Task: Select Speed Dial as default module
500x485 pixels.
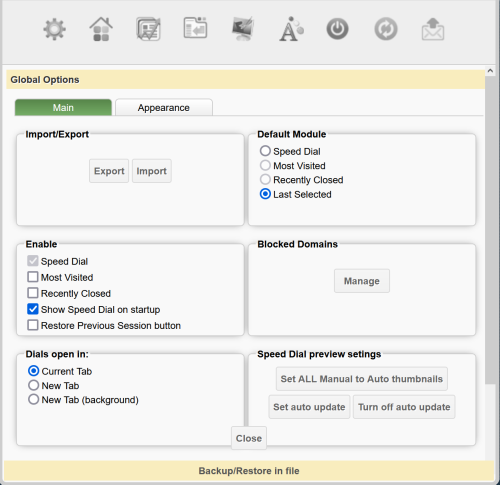Action: tap(265, 151)
